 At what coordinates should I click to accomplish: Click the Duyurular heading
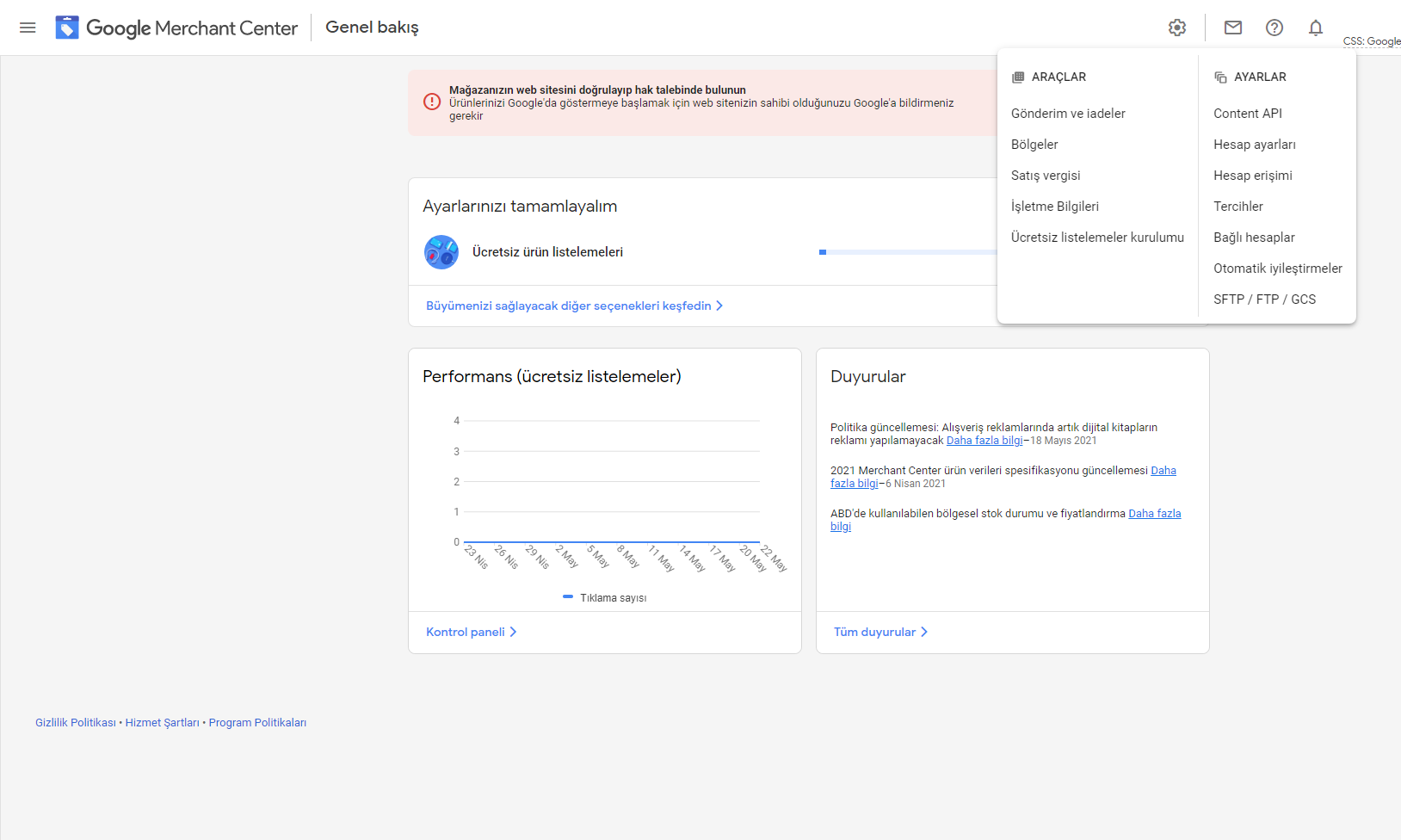point(867,377)
